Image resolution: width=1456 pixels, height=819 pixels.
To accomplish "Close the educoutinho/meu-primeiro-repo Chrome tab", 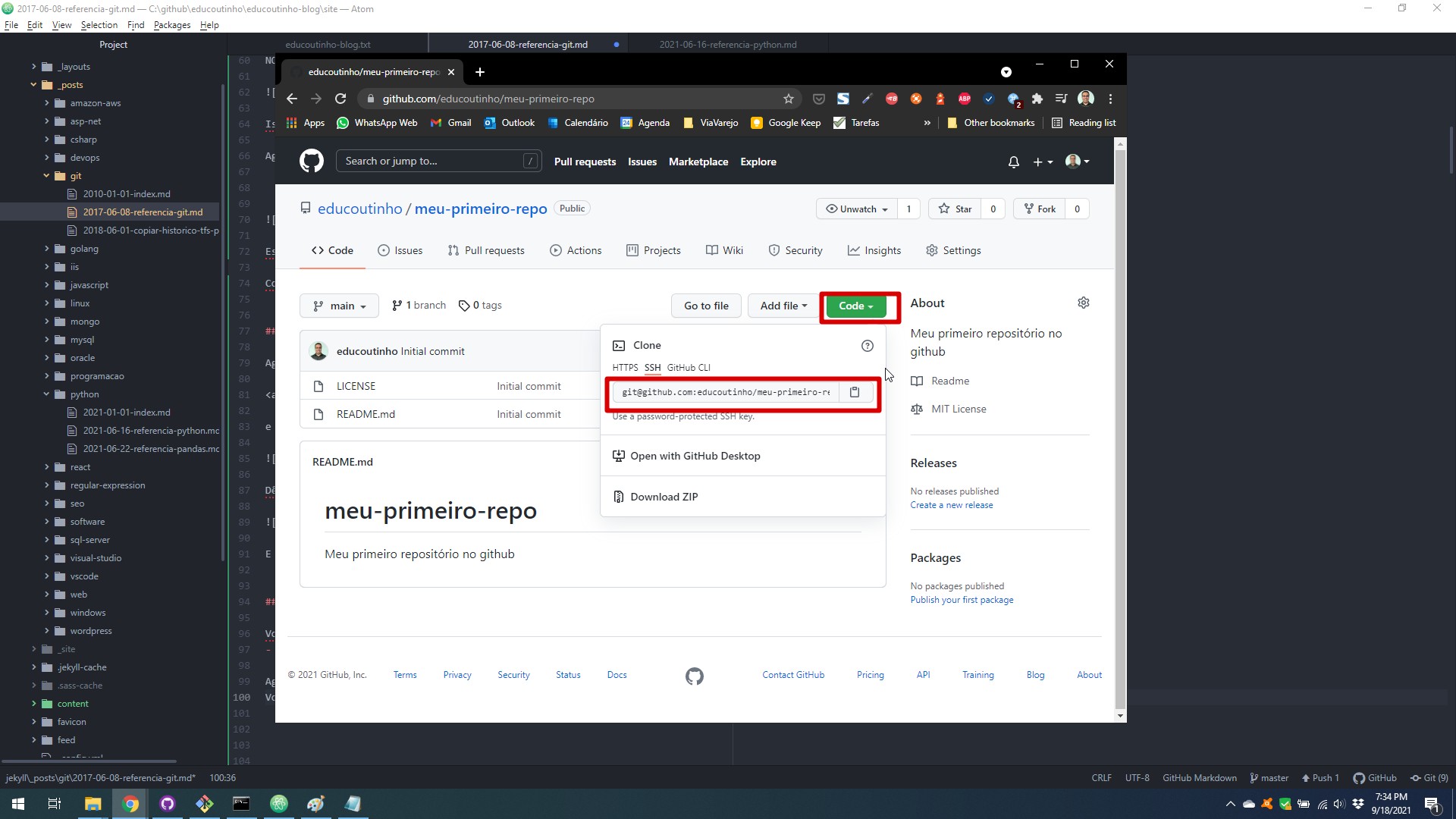I will click(x=451, y=72).
